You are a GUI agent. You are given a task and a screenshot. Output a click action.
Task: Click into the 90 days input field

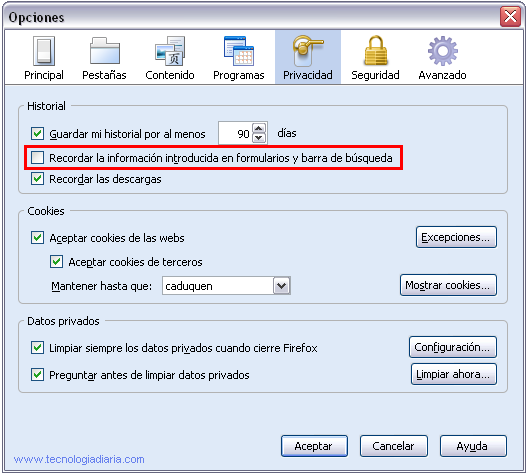pos(235,133)
